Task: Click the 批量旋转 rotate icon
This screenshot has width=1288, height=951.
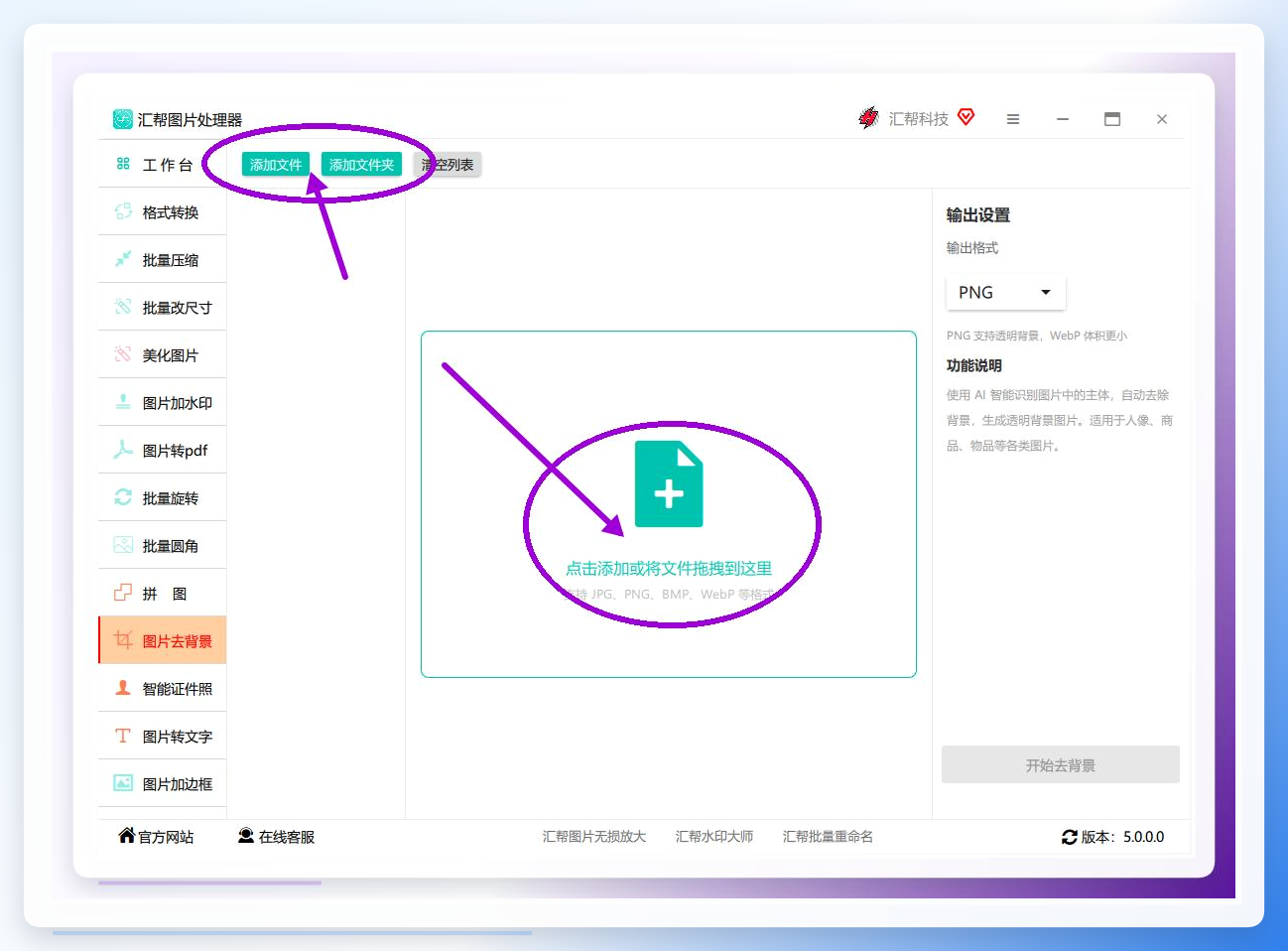Action: click(123, 497)
